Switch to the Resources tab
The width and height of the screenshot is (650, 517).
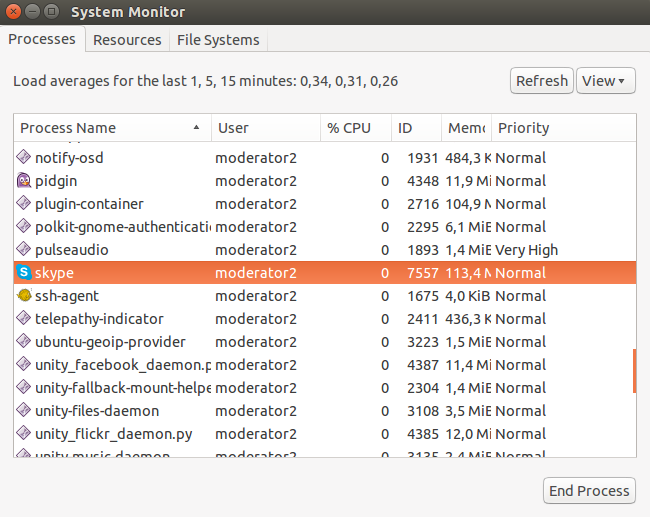tap(127, 40)
